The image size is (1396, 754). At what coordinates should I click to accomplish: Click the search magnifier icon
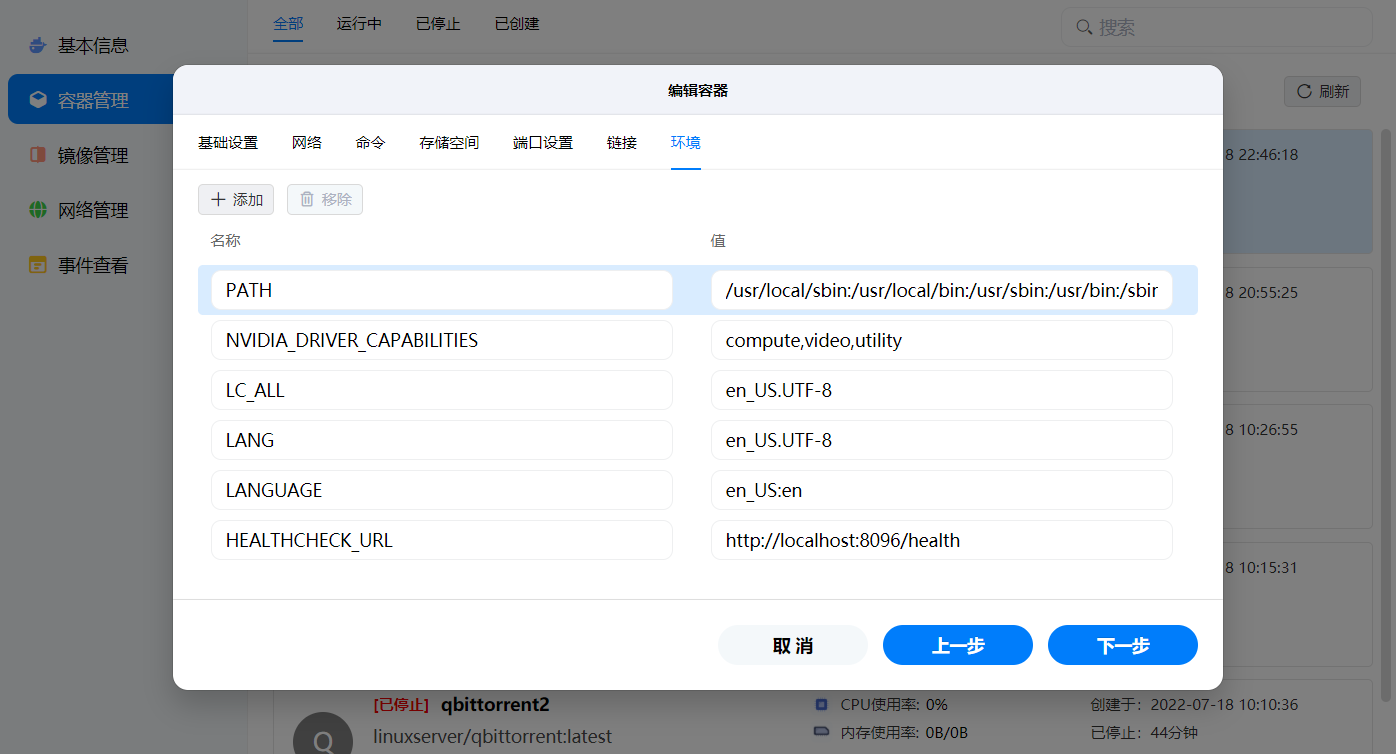1084,27
